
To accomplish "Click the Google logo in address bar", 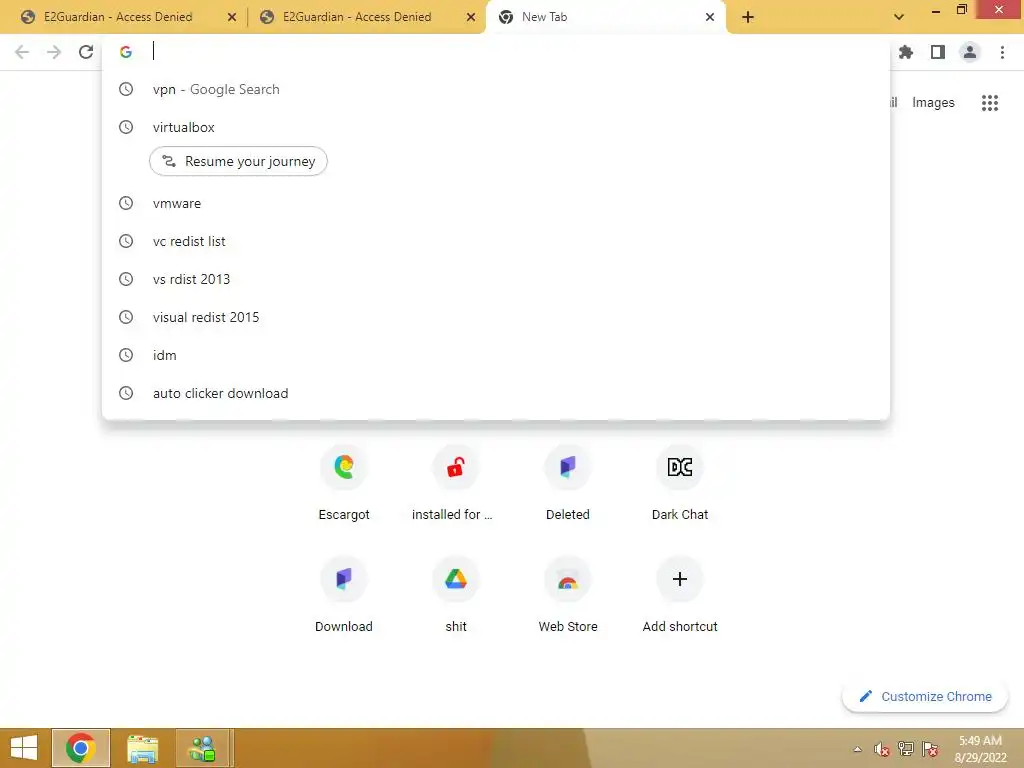I will coord(126,52).
